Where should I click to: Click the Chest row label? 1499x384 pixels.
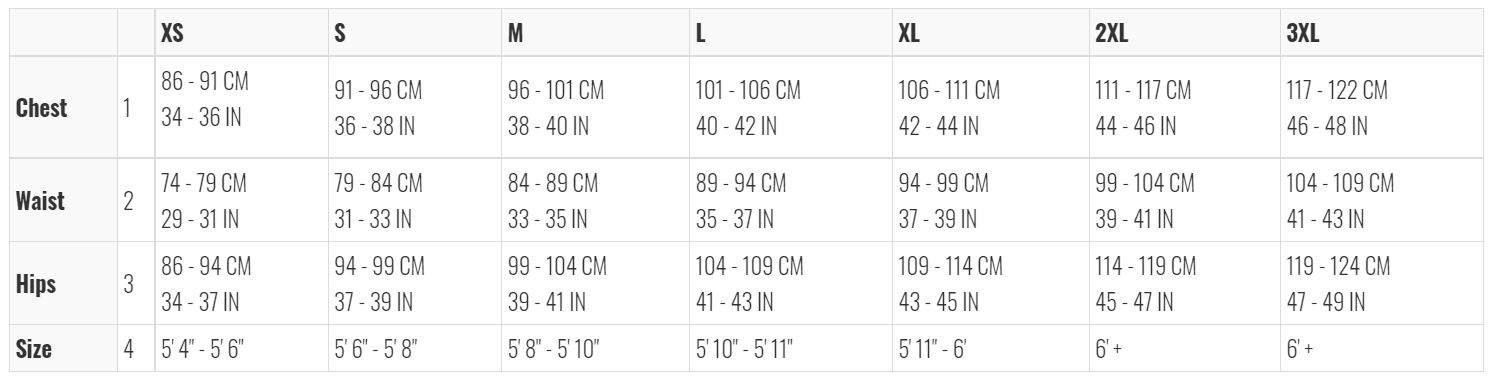(x=42, y=108)
